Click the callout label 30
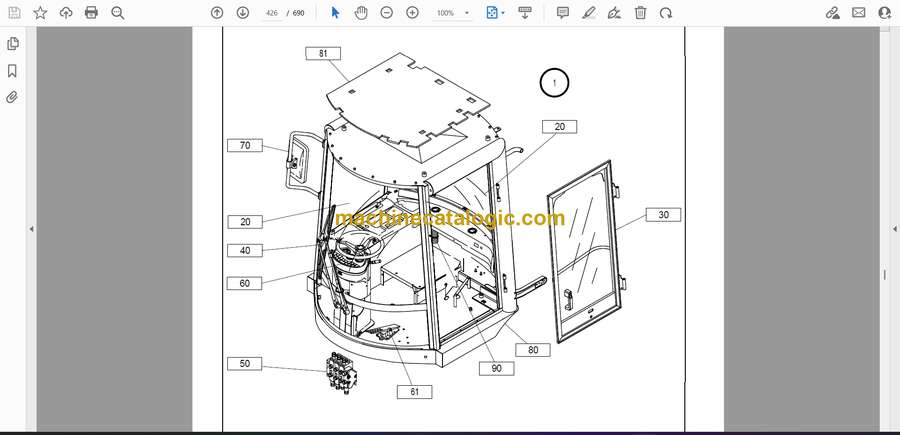The height and width of the screenshot is (435, 900). (x=664, y=215)
